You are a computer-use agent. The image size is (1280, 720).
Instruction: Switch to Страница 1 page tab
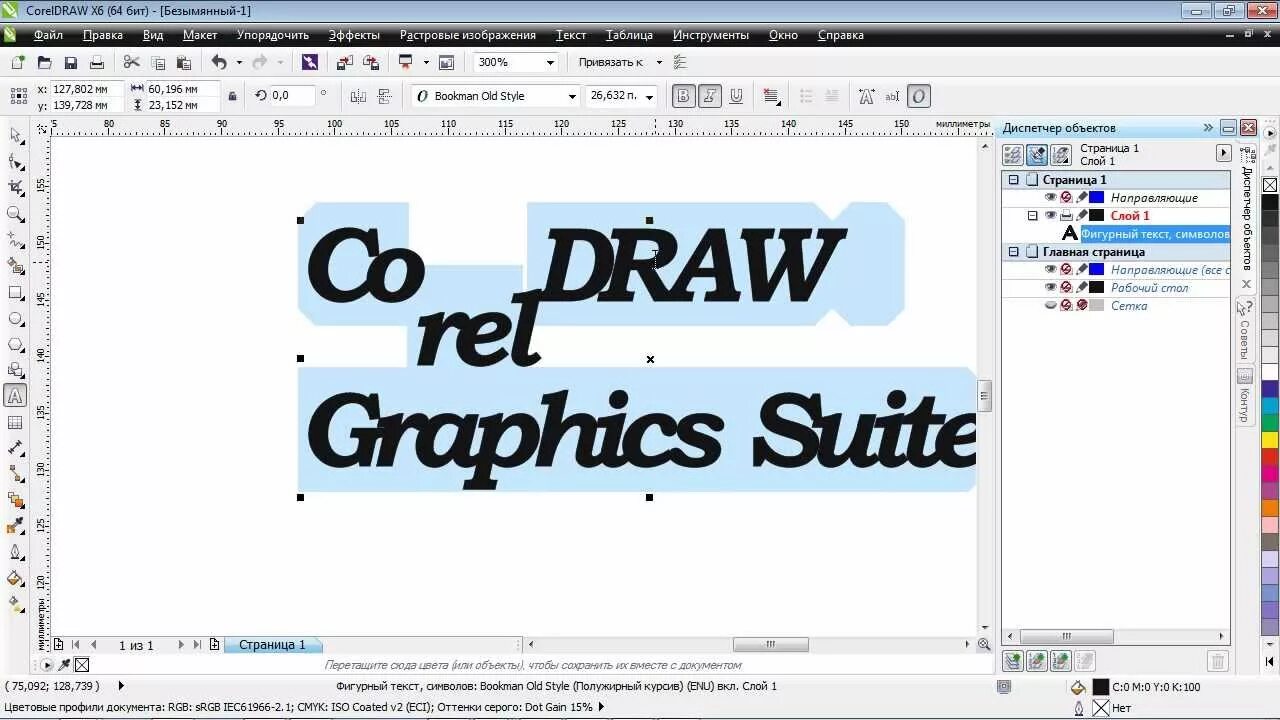272,645
